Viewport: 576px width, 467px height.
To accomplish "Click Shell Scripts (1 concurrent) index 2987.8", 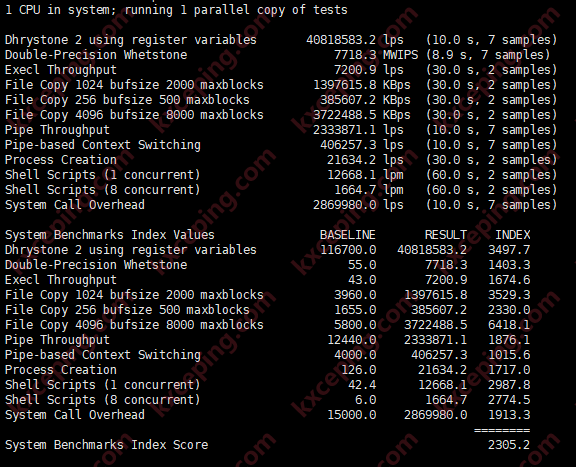I will 509,385.
